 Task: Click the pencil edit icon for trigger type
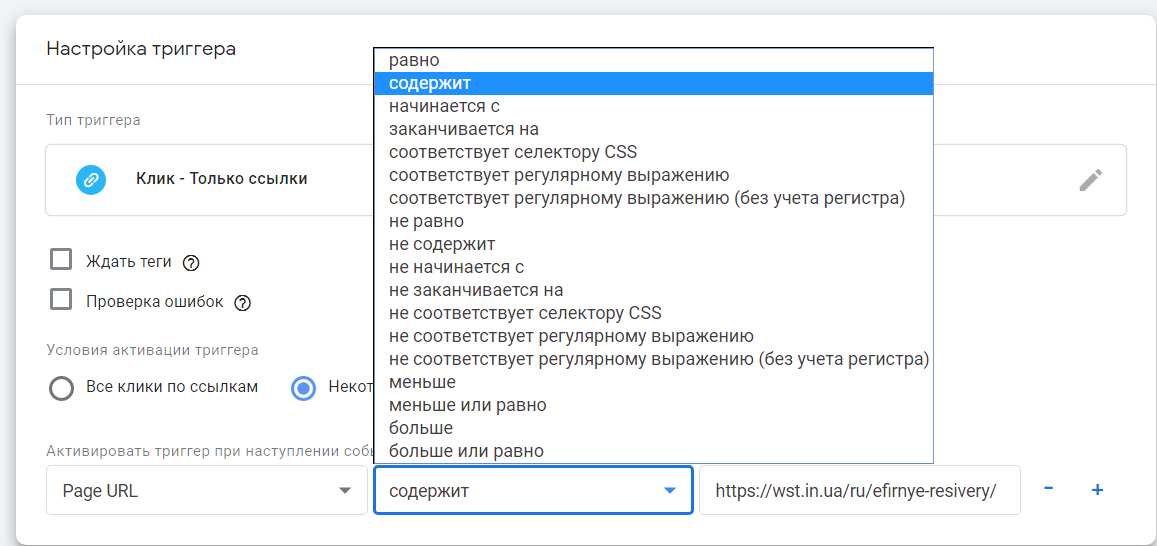[x=1091, y=180]
